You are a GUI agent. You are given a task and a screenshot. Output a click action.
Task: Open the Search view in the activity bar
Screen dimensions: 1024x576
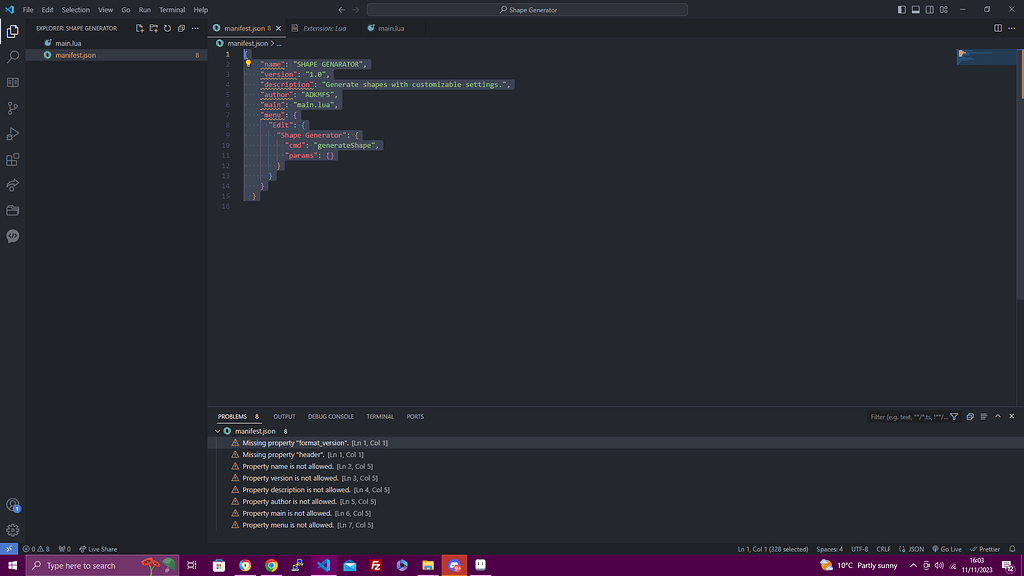point(12,58)
